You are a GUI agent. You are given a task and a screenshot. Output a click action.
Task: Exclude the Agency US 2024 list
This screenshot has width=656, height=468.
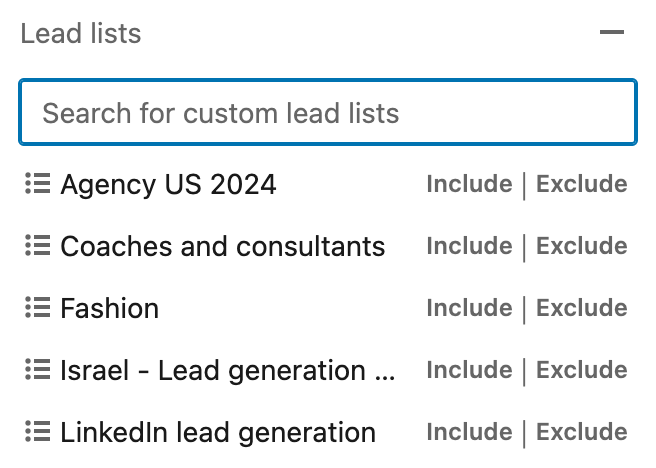point(582,184)
